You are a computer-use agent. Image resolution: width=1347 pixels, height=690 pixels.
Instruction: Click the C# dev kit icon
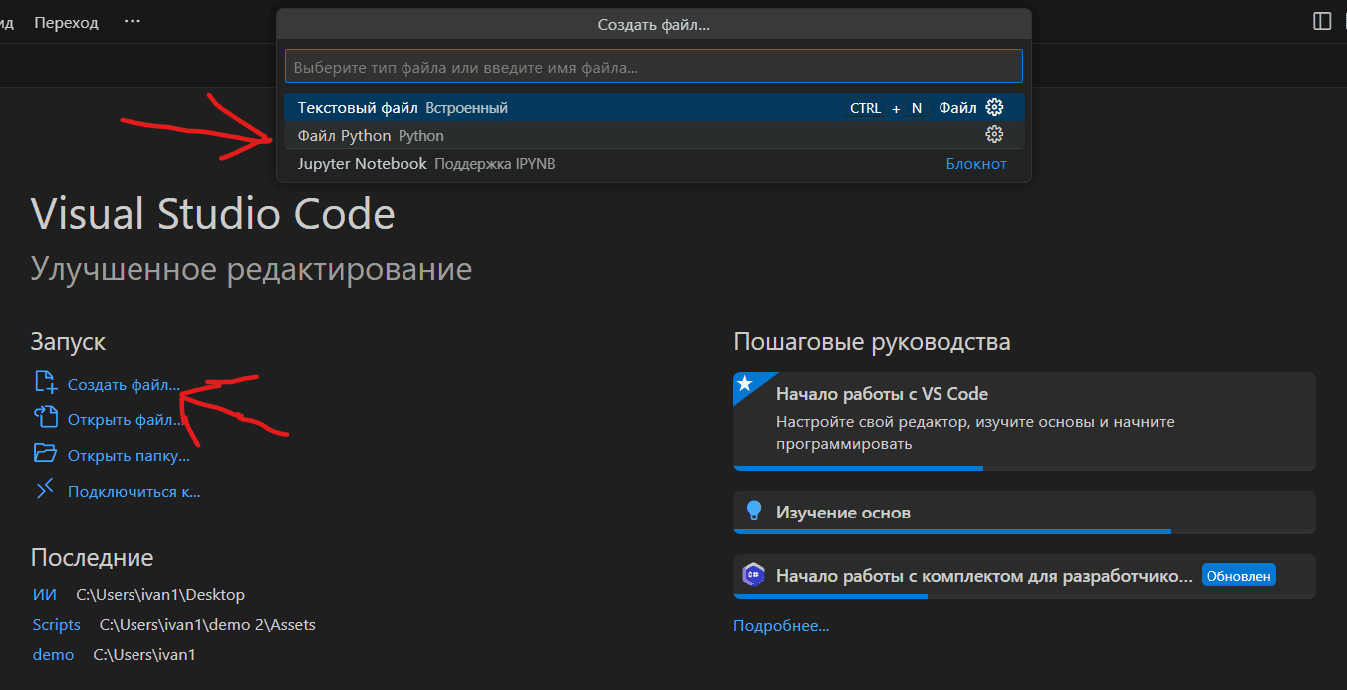pos(753,575)
